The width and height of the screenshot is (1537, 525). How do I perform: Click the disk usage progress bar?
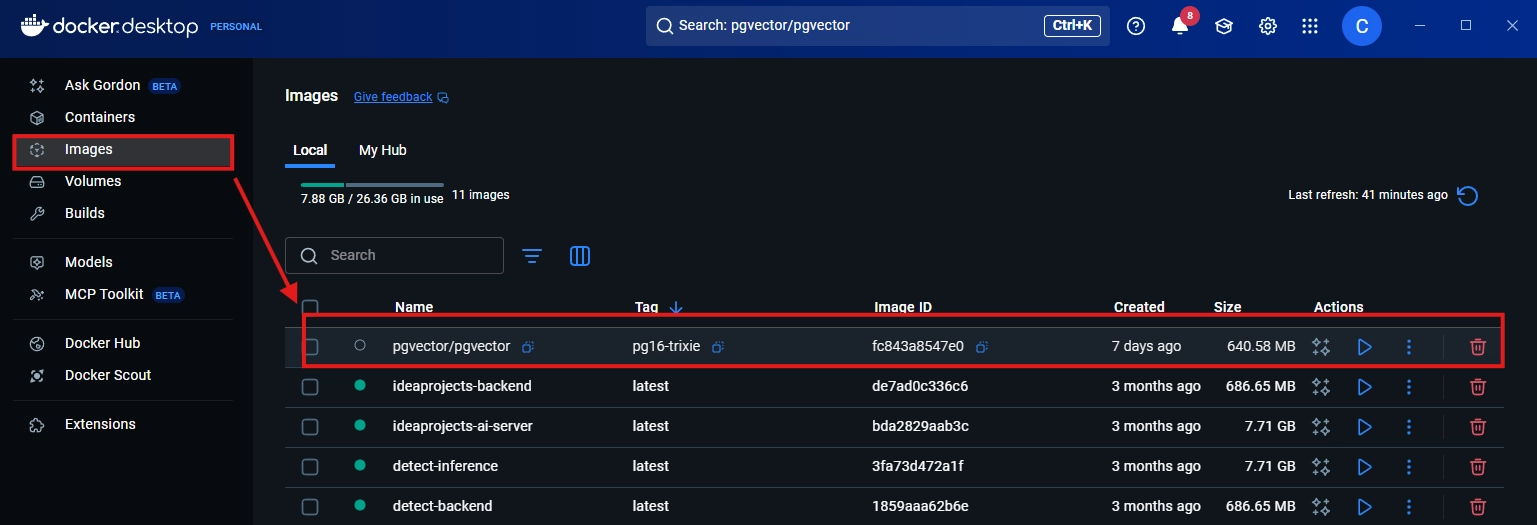(372, 185)
